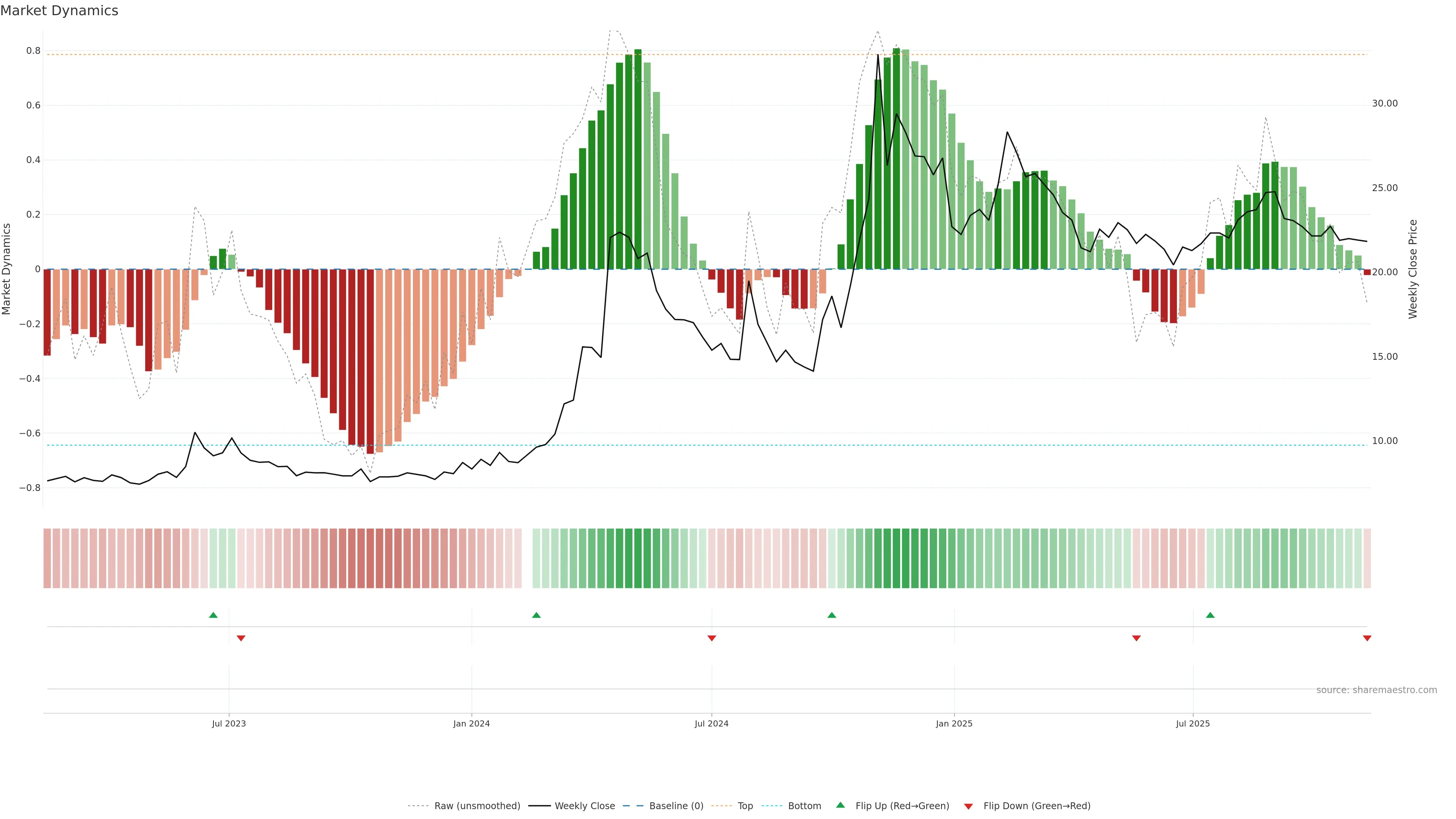Click the Flip Up marker in autumn 2024
Viewport: 1456px width, 819px height.
click(832, 615)
